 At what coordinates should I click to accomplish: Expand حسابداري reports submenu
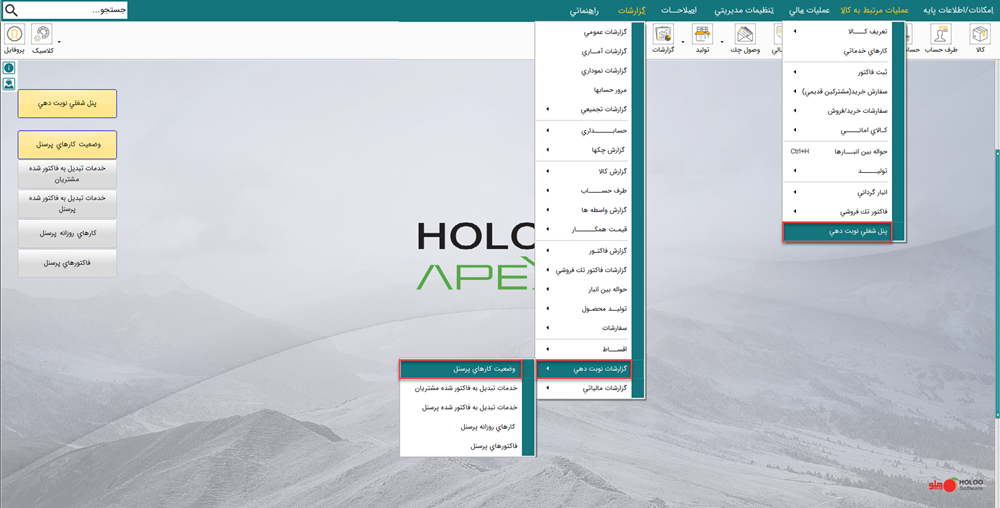coord(583,131)
